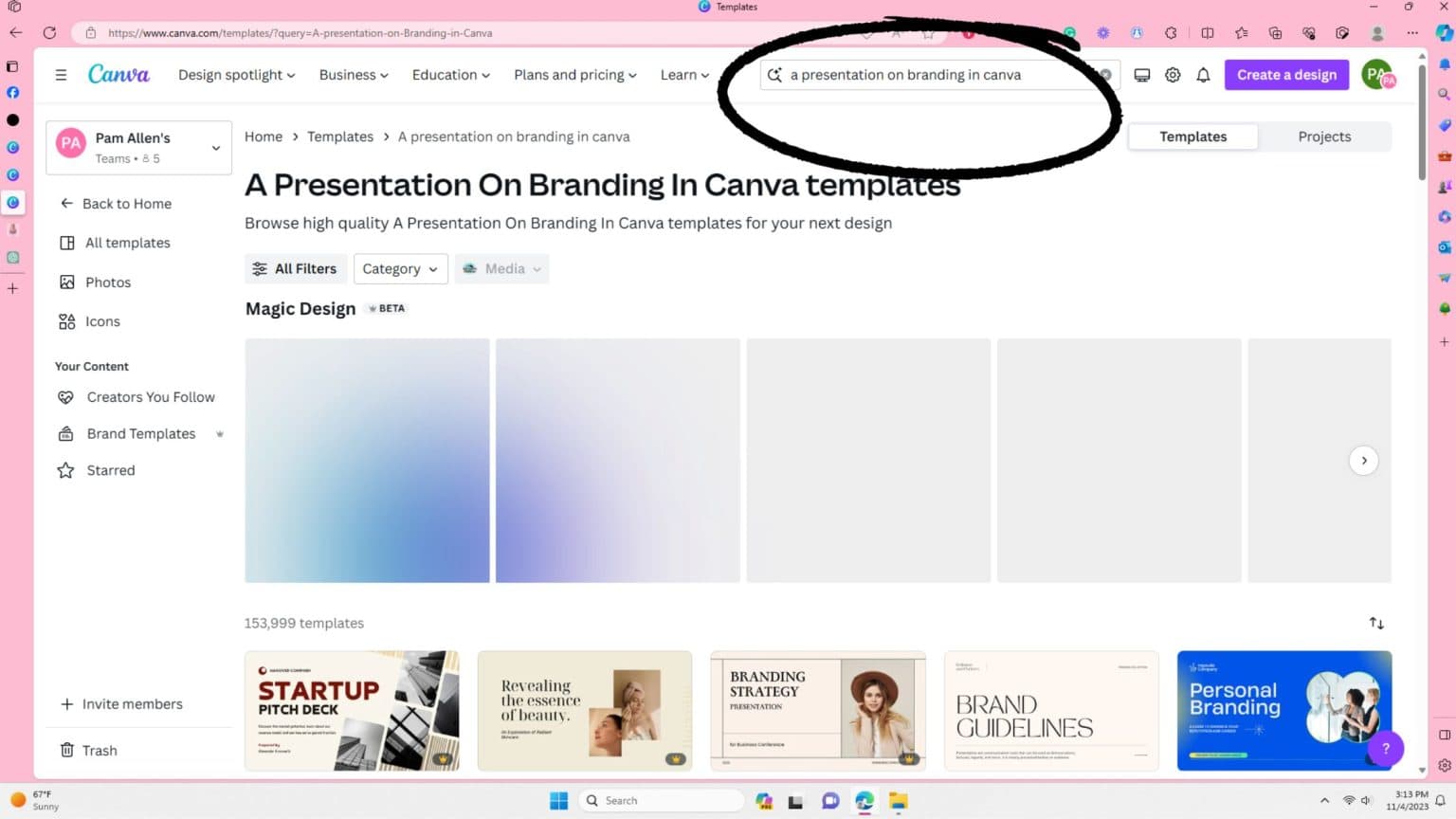Open All Filters

pyautogui.click(x=295, y=268)
